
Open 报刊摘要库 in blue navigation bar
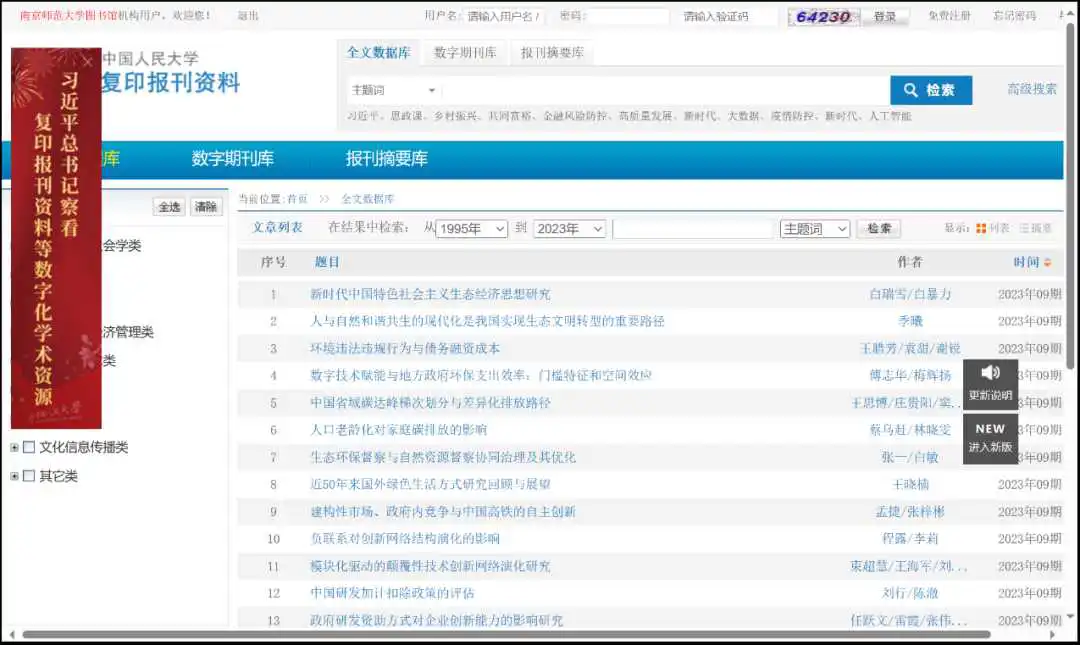click(386, 158)
